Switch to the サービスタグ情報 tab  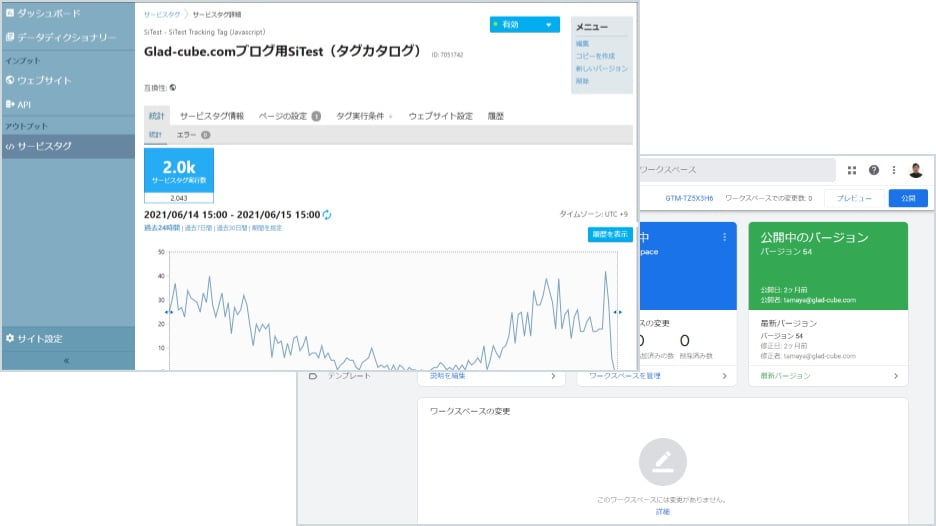coord(212,116)
